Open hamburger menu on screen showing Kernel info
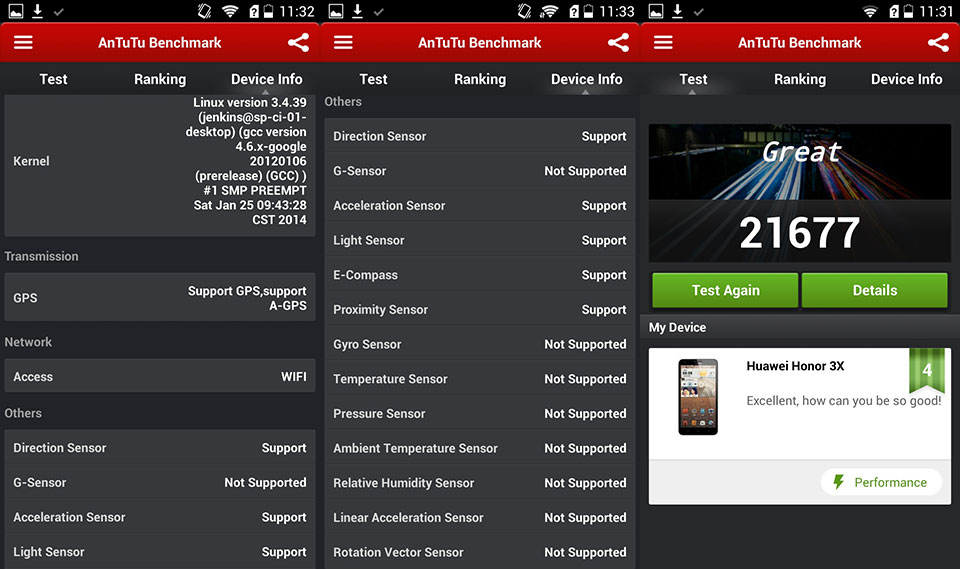The height and width of the screenshot is (569, 960). [x=23, y=43]
